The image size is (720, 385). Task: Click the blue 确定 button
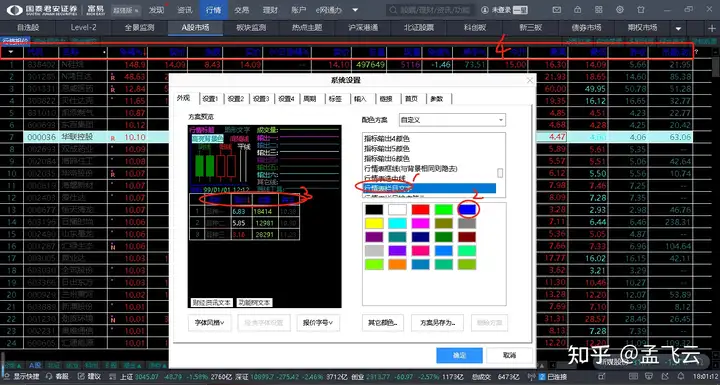click(459, 356)
